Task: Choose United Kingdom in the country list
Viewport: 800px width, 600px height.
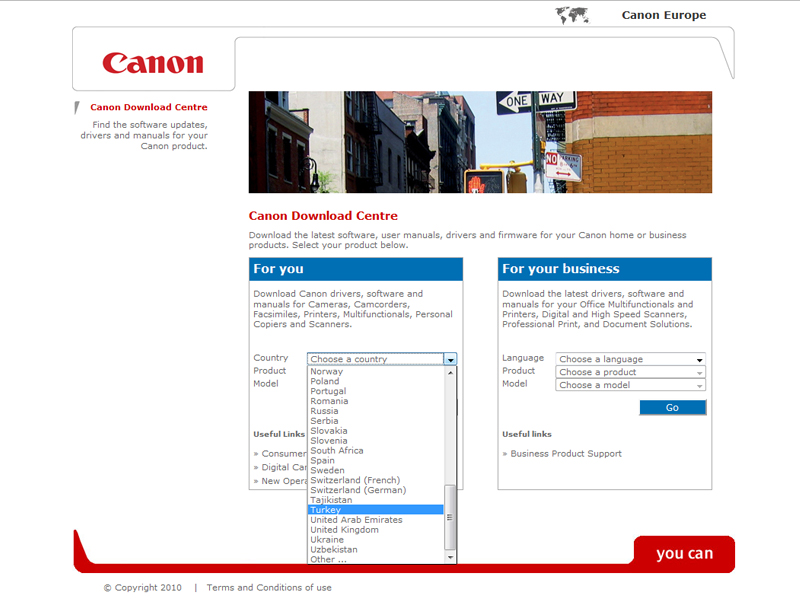Action: tap(344, 530)
